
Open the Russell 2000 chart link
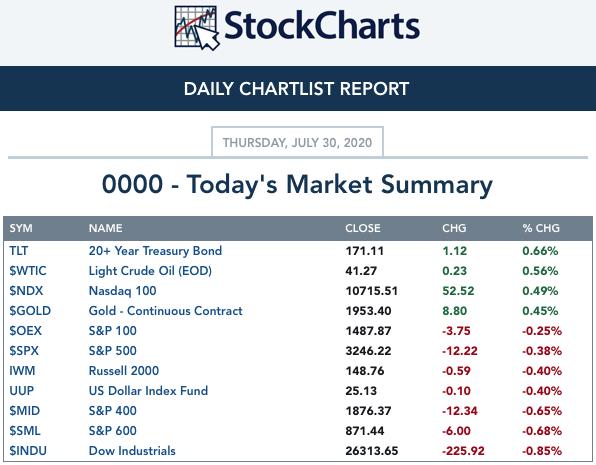tap(124, 371)
